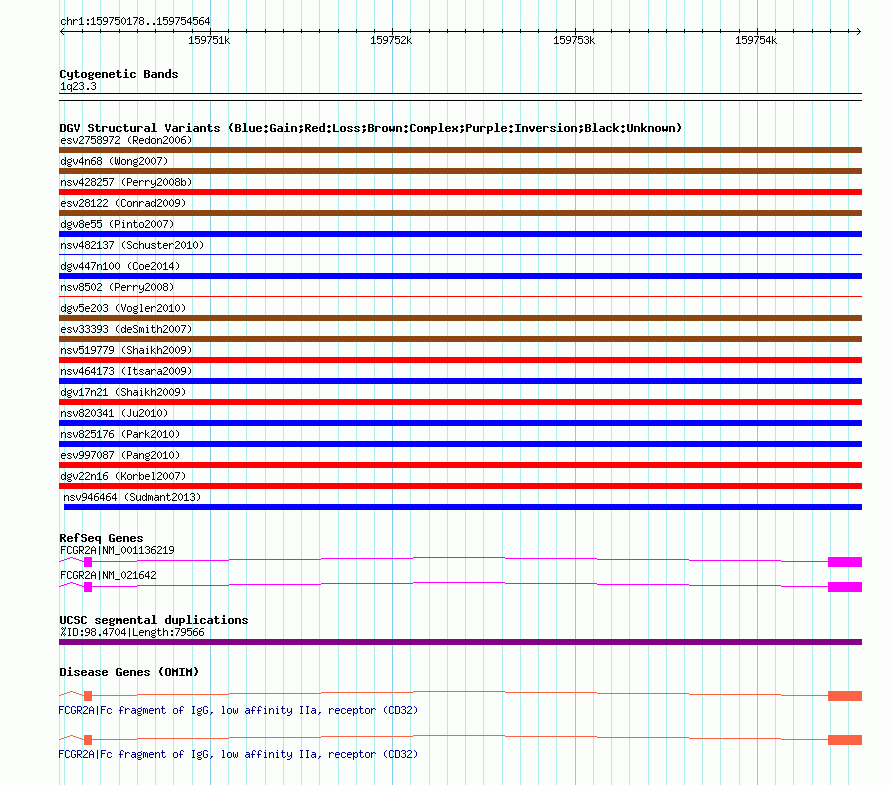
Task: Click the 1q23.3 cytogenetic band label
Action: (78, 86)
